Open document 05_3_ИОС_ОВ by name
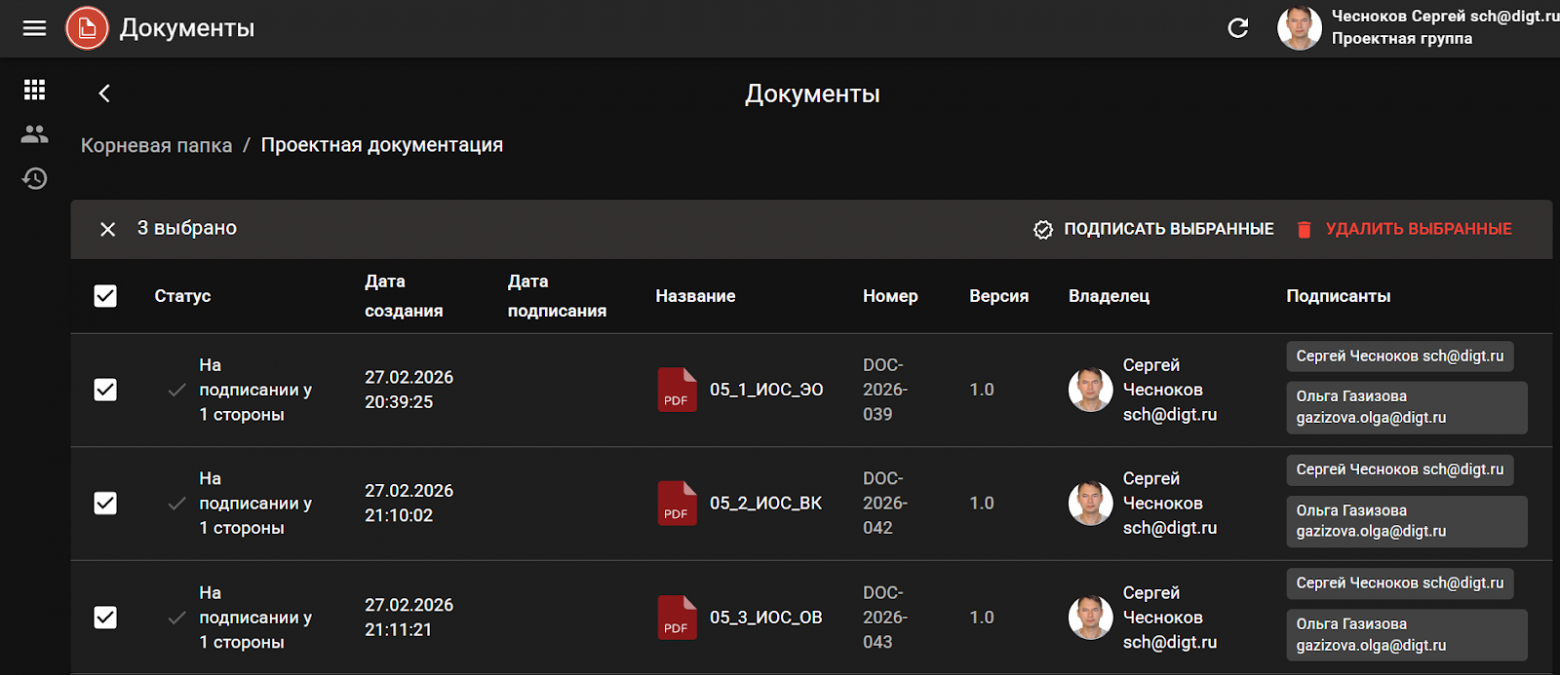1560x675 pixels. click(766, 617)
